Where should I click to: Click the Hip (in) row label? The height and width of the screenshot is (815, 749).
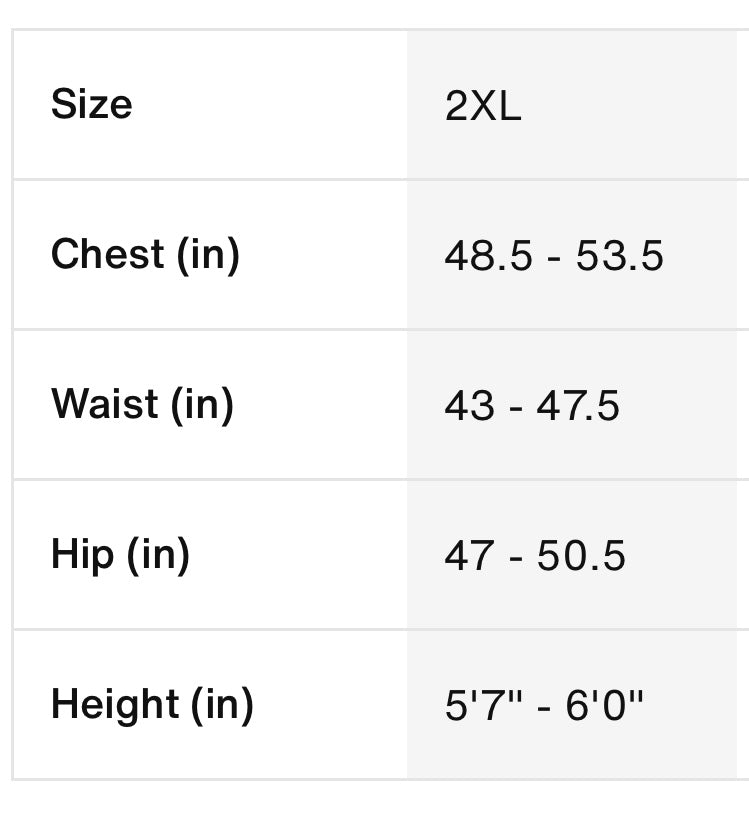[120, 555]
